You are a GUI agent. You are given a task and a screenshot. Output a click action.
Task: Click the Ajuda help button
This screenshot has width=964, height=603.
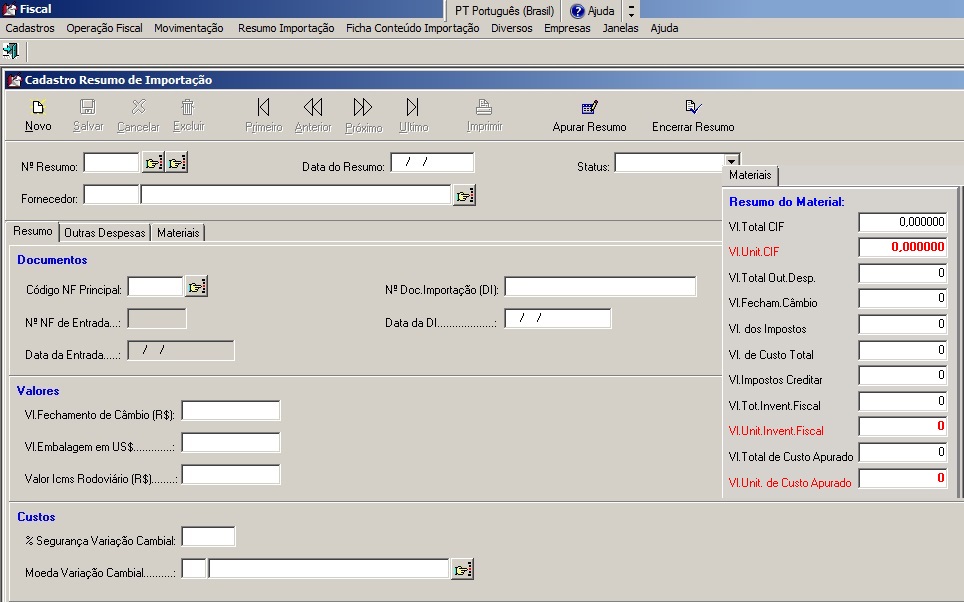(592, 11)
